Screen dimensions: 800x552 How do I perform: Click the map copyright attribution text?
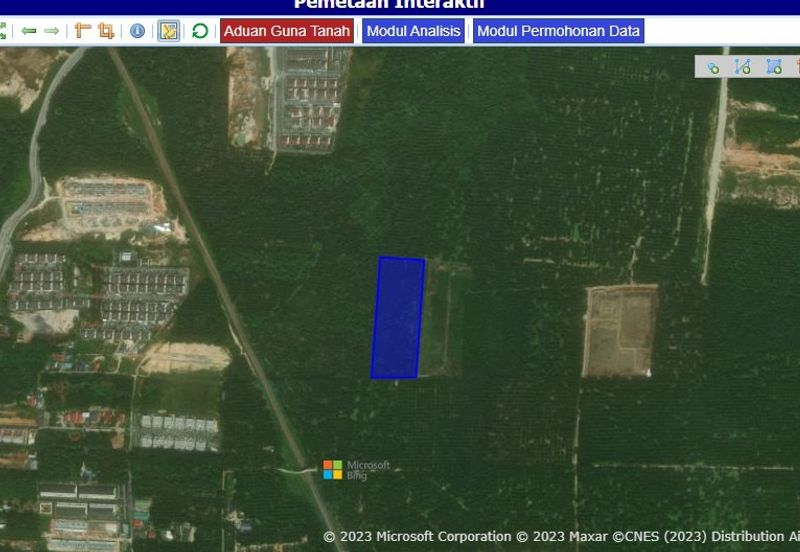(560, 537)
